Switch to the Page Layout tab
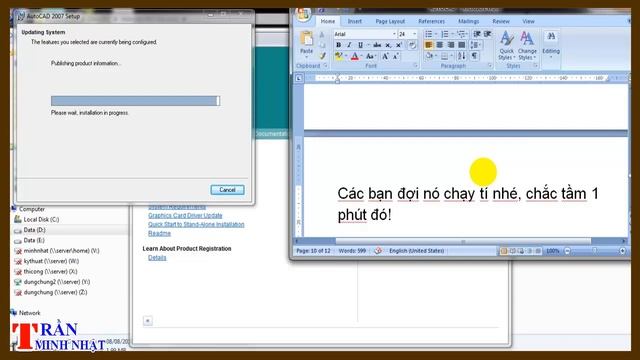Screen dimensions: 640x360 click(x=390, y=21)
